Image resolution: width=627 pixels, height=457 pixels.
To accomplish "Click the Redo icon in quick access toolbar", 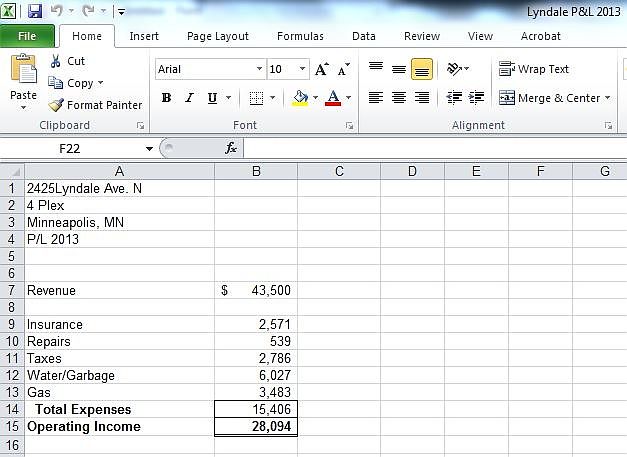I will (x=88, y=11).
